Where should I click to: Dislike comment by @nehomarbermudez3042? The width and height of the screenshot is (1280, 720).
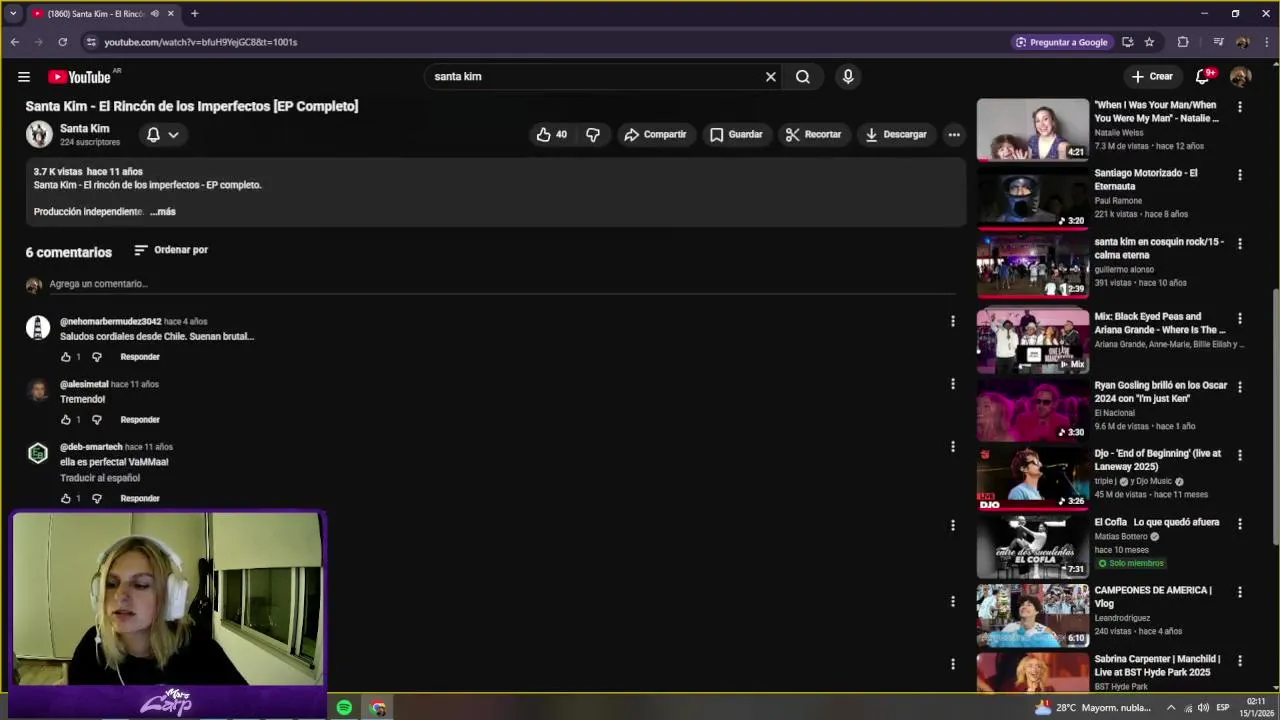(97, 357)
